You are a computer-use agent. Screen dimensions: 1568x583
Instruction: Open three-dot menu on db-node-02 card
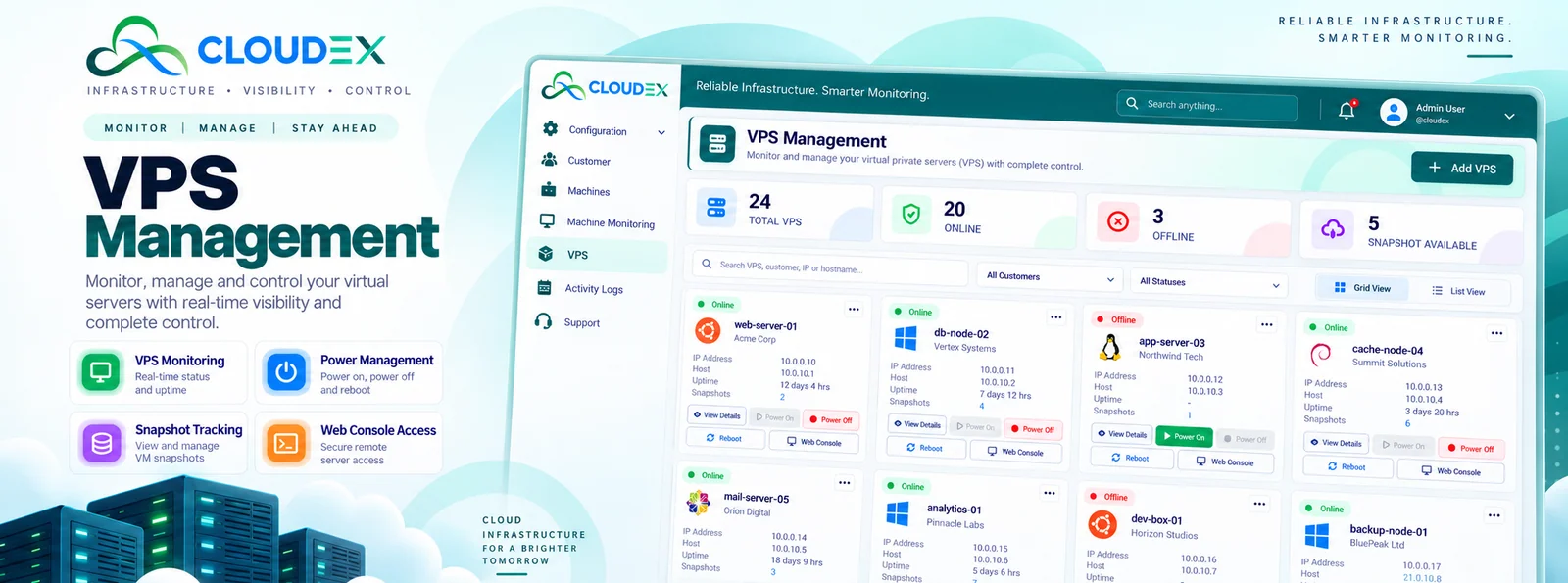(1055, 317)
